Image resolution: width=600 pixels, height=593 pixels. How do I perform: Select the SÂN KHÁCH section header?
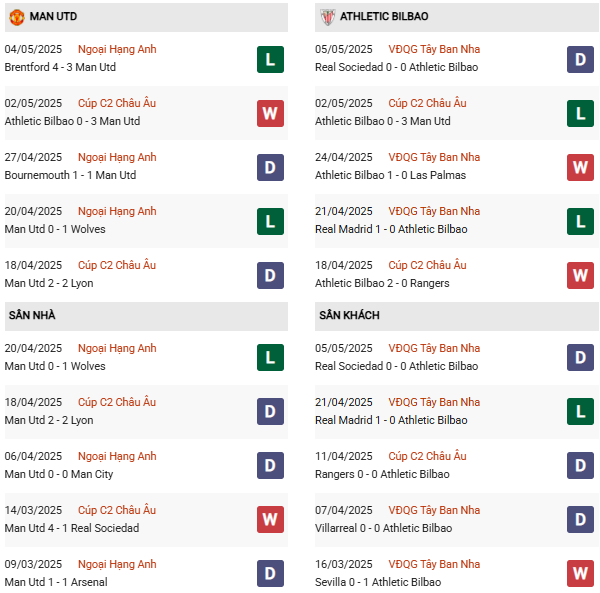tap(457, 315)
